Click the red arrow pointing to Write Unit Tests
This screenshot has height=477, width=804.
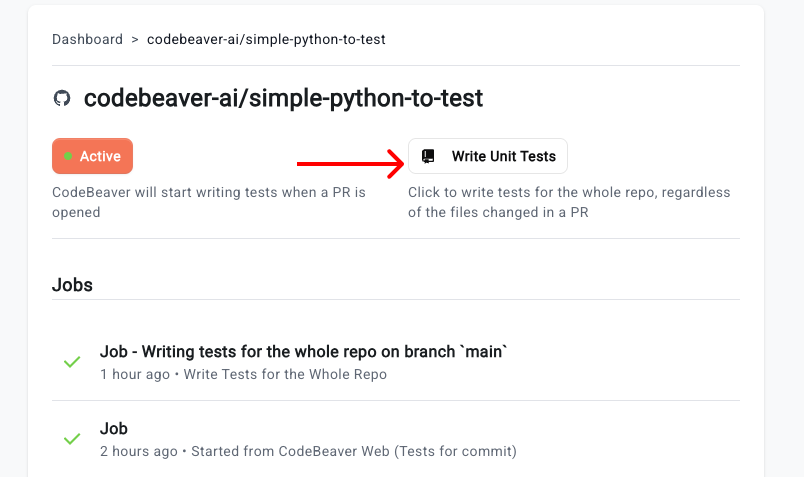click(348, 160)
